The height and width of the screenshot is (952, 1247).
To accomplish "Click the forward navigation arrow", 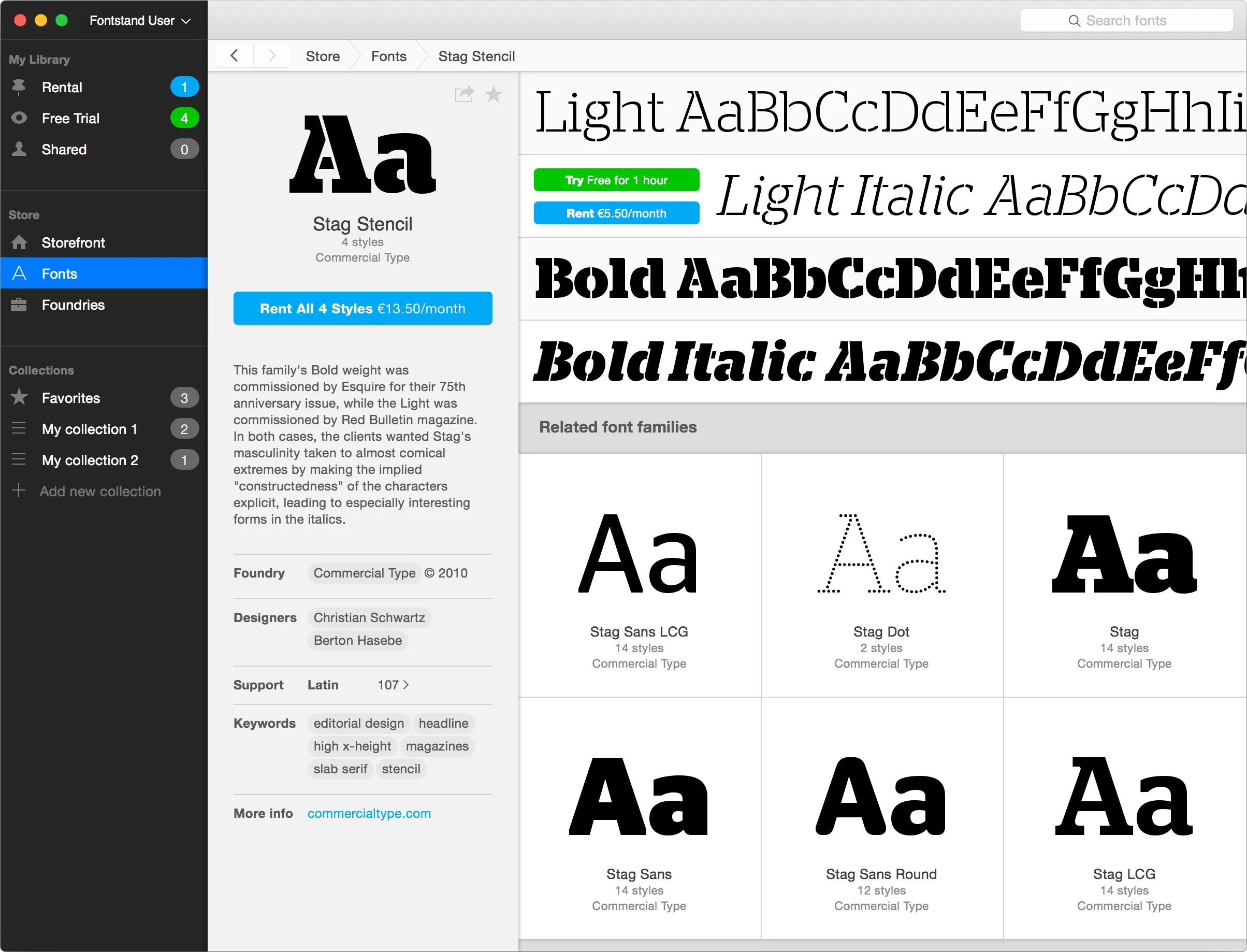I will click(272, 55).
